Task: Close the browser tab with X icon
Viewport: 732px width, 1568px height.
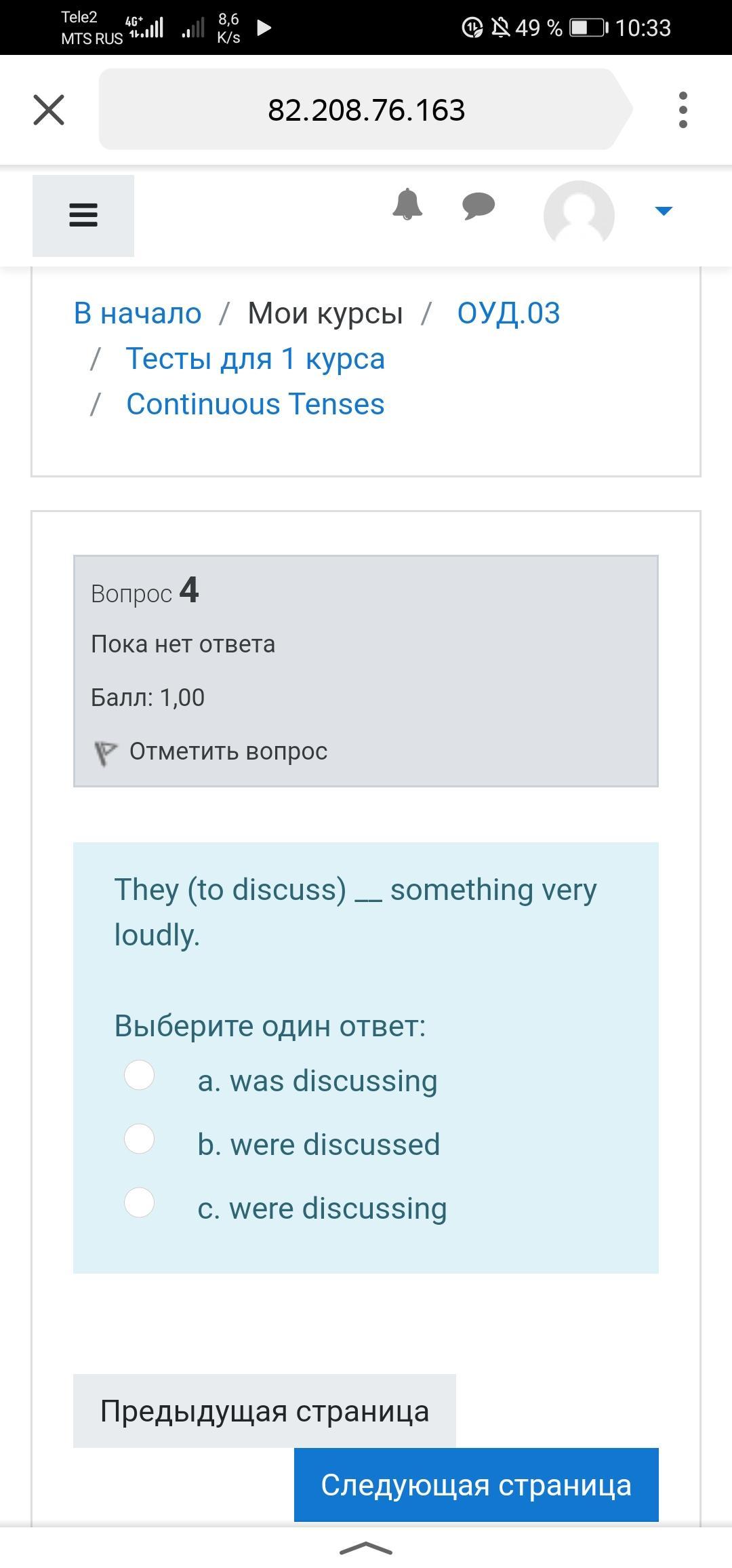Action: (x=49, y=110)
